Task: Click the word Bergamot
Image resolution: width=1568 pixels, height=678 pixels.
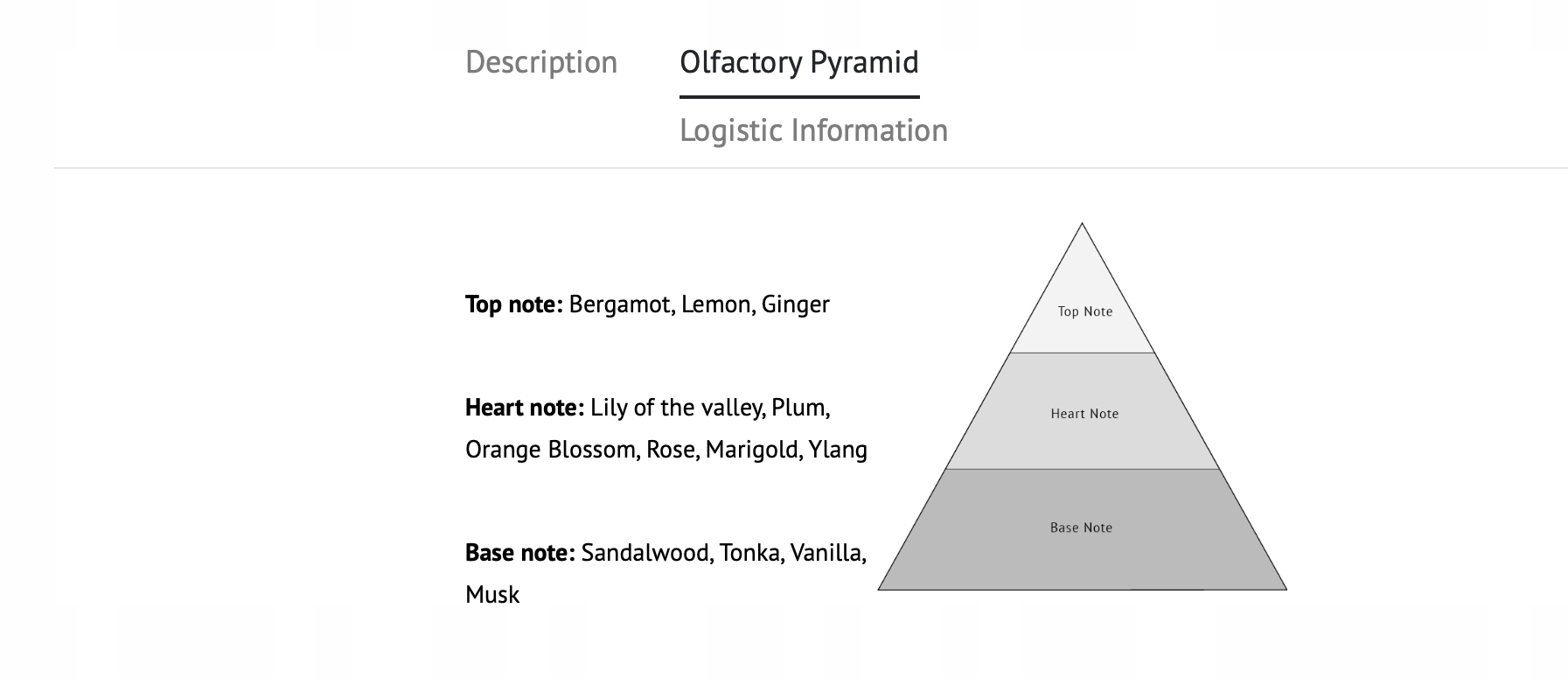Action: [621, 304]
